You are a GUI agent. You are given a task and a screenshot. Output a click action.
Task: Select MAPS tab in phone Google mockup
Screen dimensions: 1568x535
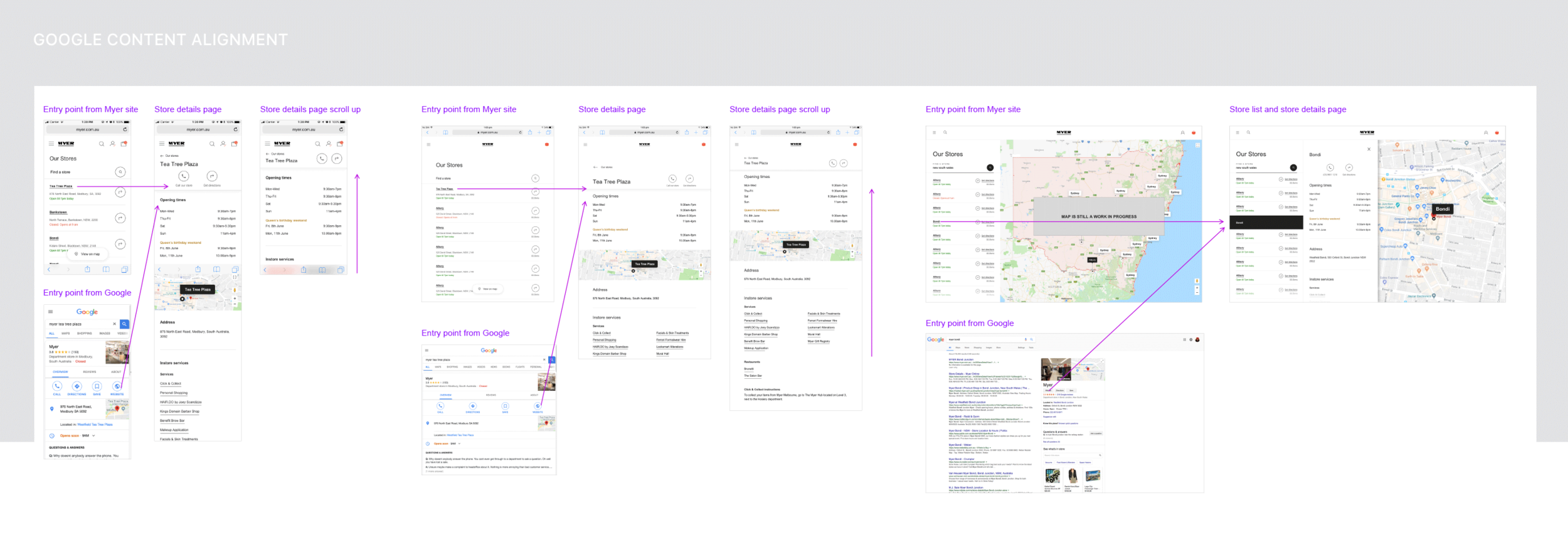(66, 334)
